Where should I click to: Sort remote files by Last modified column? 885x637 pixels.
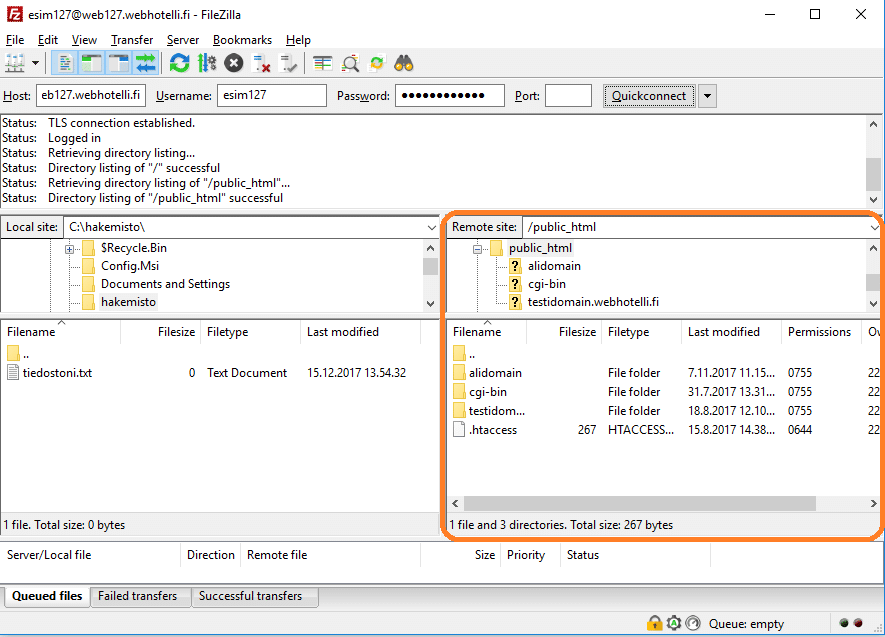click(x=724, y=332)
